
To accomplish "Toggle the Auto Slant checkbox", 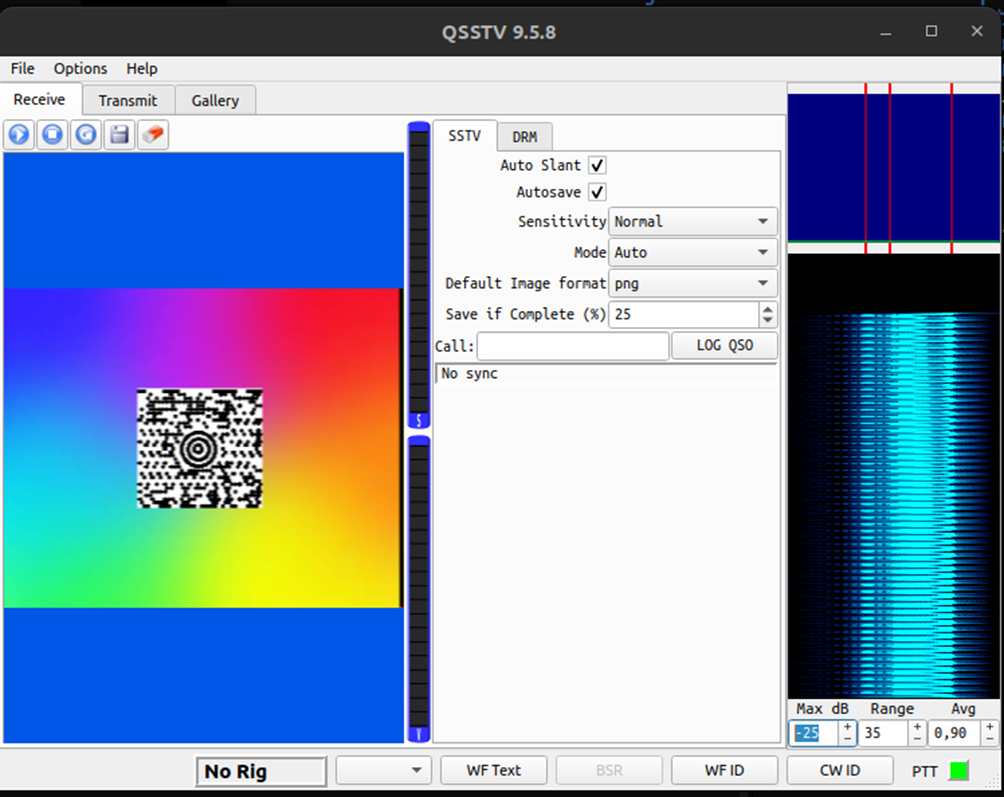I will tap(597, 165).
